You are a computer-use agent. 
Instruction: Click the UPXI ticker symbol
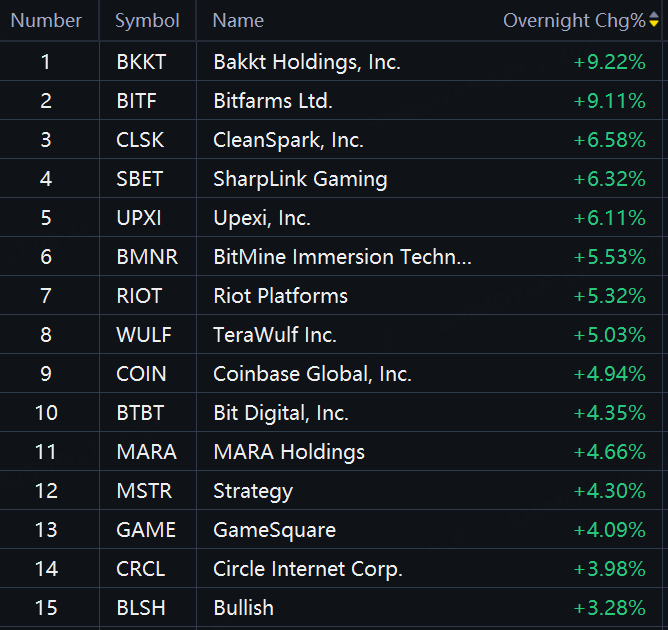coord(138,218)
